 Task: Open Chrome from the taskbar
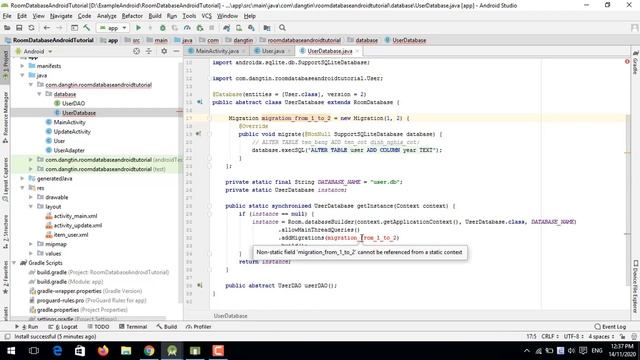click(x=149, y=351)
